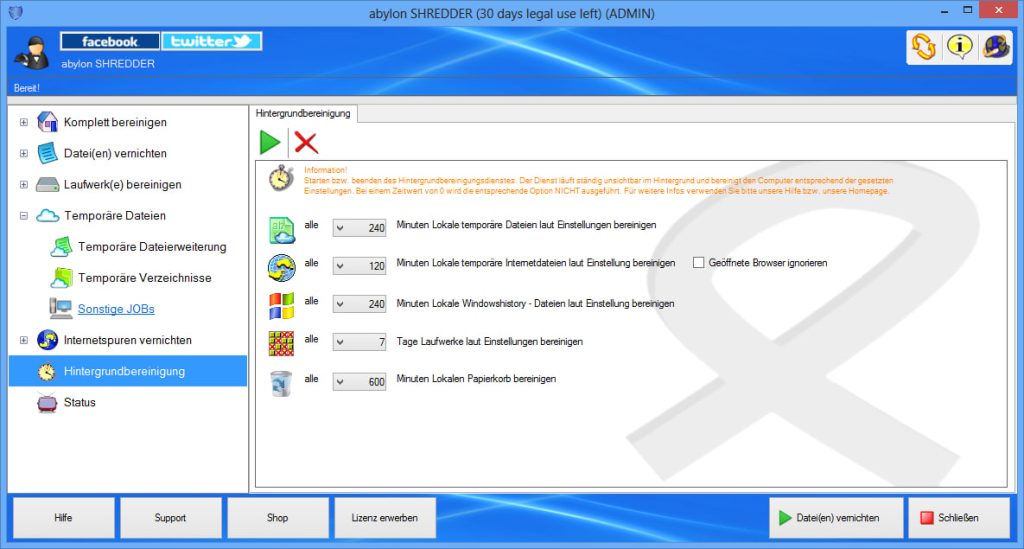Click the Support button

point(170,518)
